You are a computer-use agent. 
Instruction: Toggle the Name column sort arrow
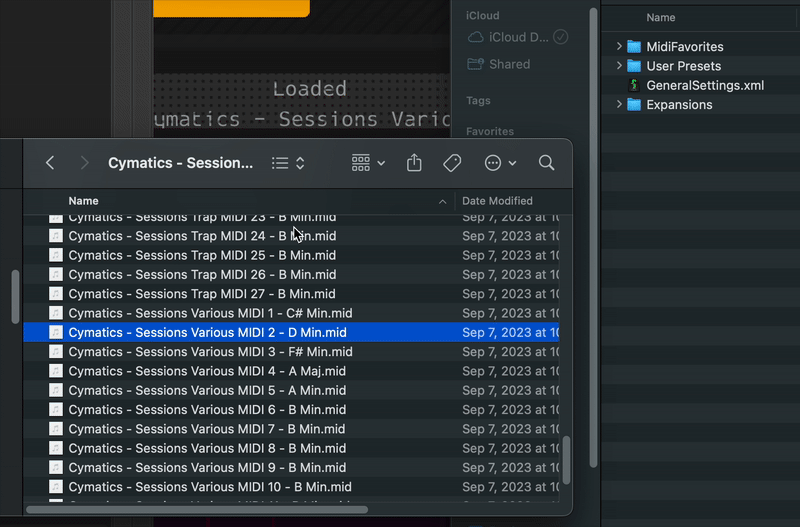click(442, 202)
